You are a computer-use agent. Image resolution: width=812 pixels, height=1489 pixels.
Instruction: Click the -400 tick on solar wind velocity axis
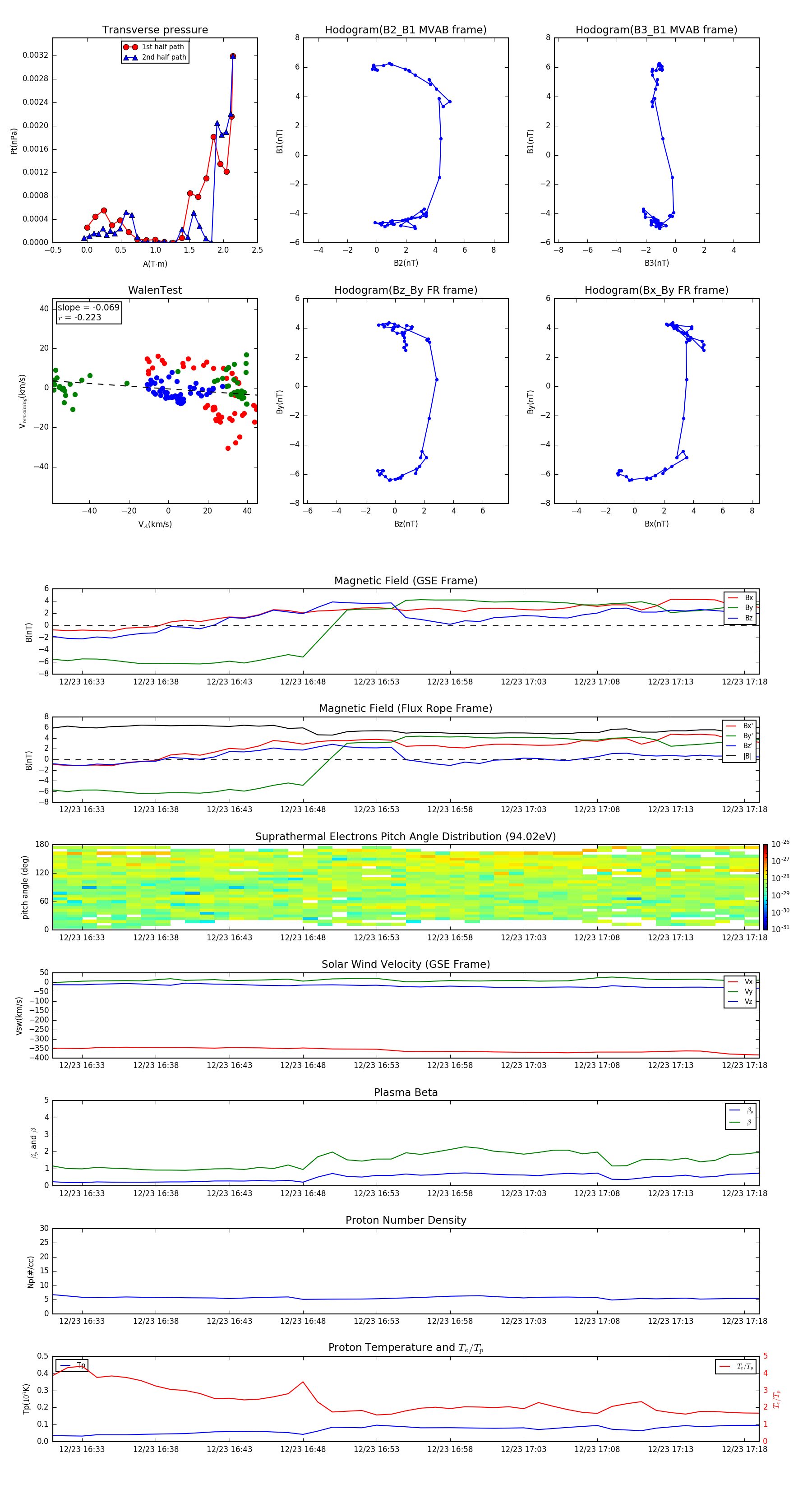click(38, 1058)
